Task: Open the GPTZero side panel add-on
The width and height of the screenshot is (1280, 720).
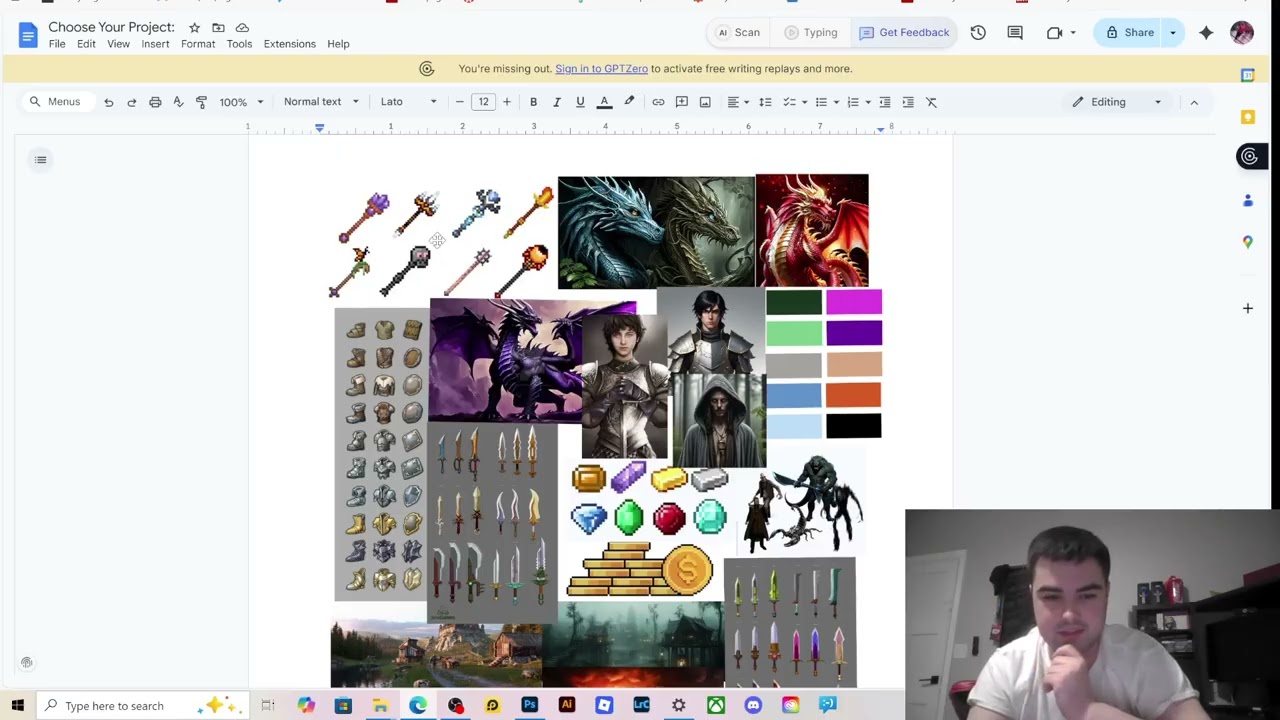Action: pyautogui.click(x=1249, y=156)
